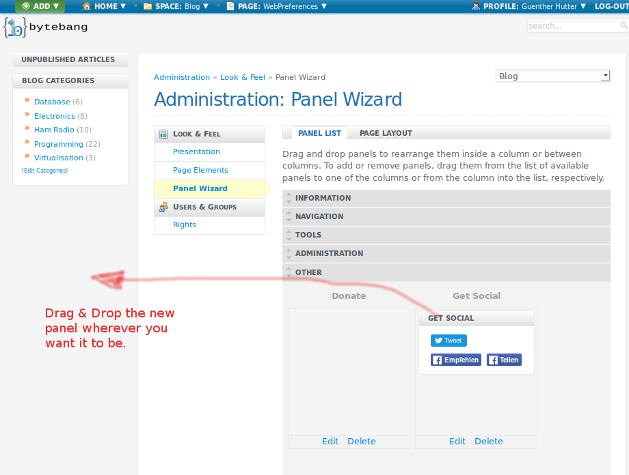Open PROFILE: Guenther Hutter menu

tap(529, 6)
